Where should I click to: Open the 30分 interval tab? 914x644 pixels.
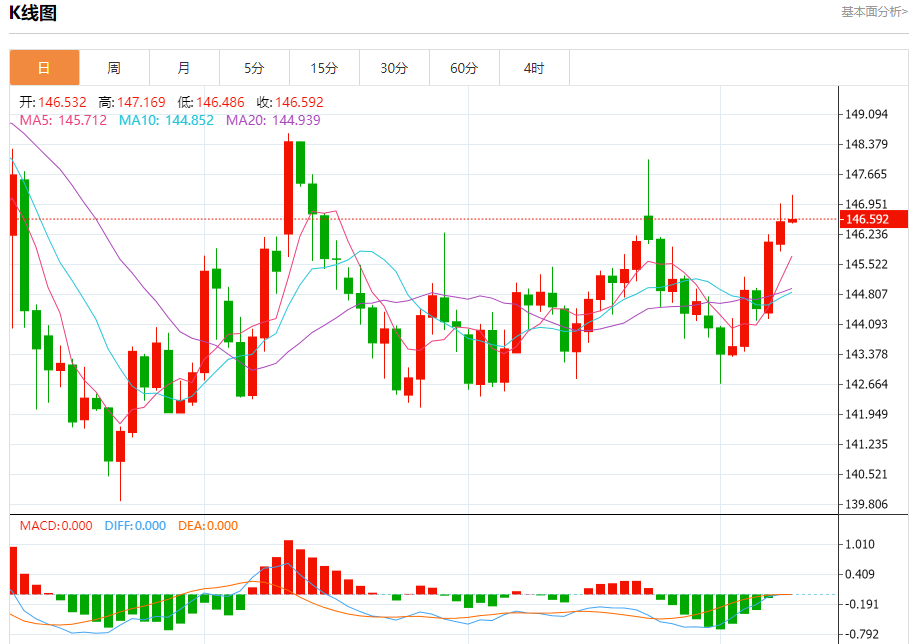(x=394, y=68)
